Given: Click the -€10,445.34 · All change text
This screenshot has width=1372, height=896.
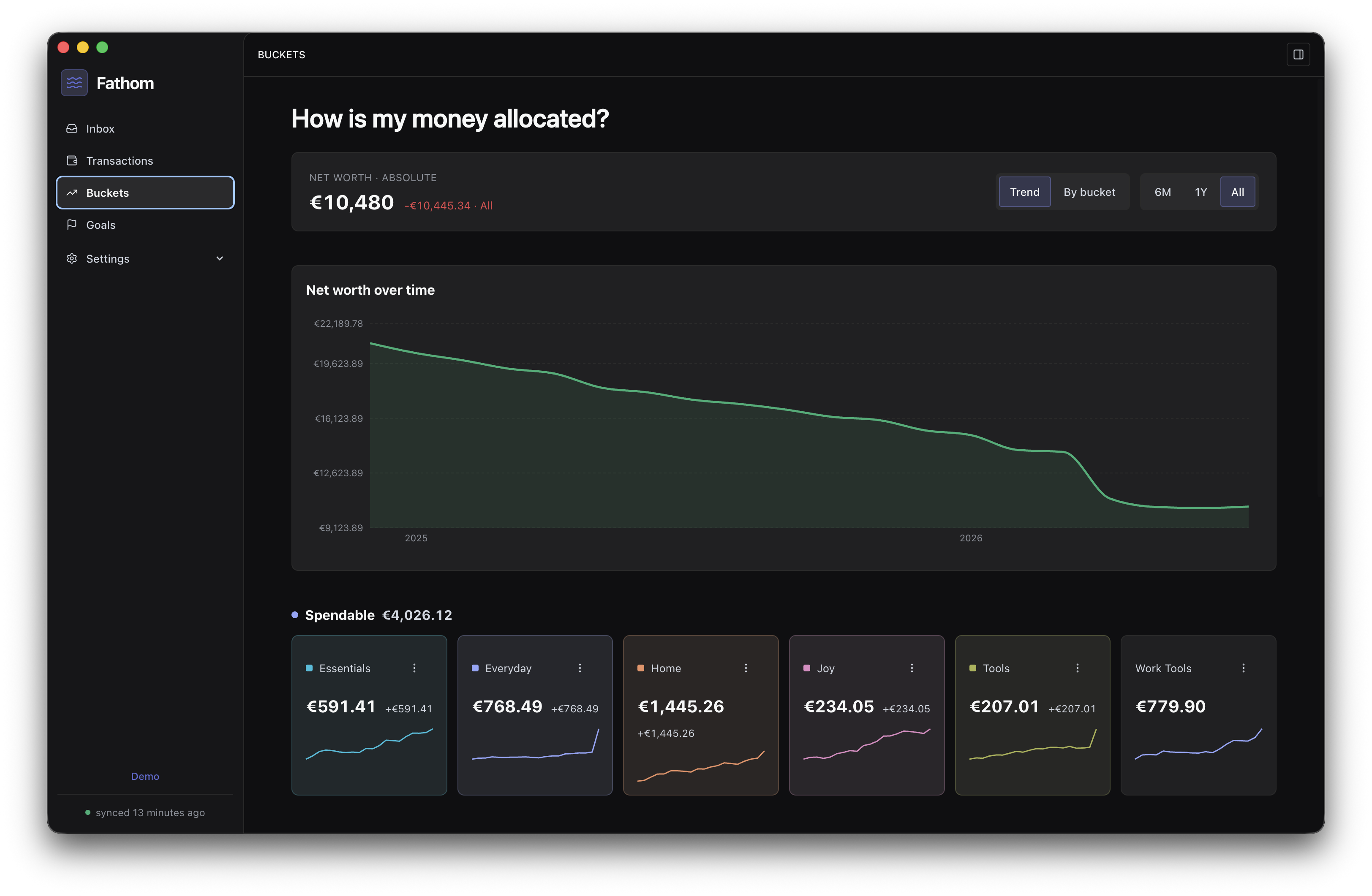Looking at the screenshot, I should [449, 206].
